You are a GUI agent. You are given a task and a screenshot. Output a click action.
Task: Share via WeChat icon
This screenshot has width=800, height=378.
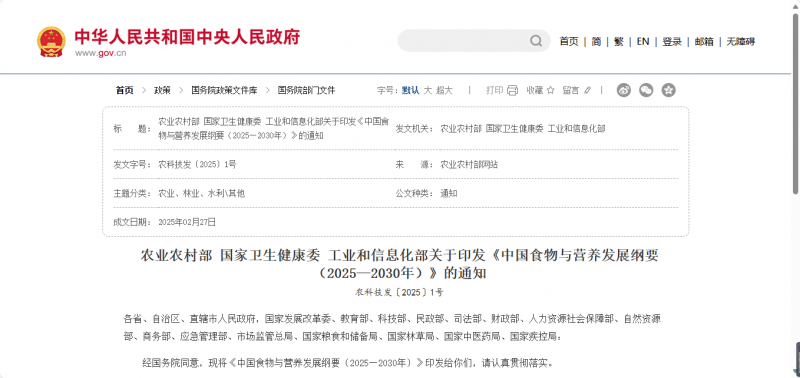click(x=646, y=90)
